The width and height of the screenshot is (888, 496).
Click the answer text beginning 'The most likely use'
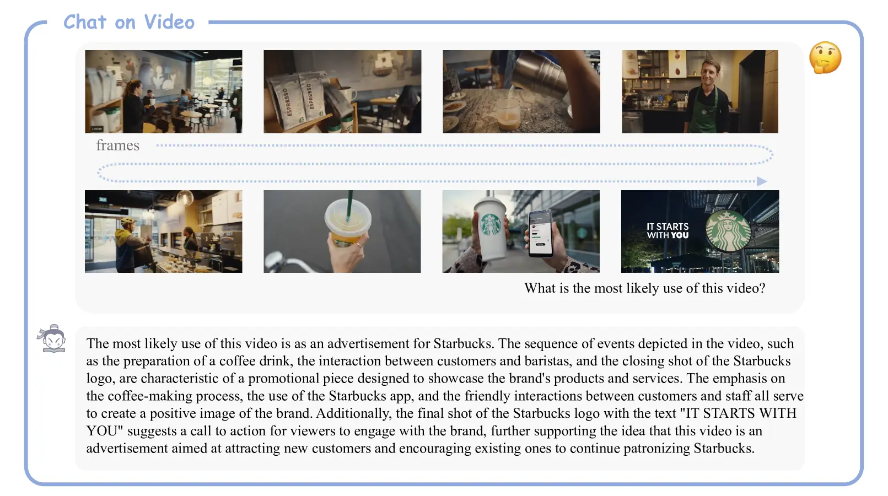[x=445, y=396]
